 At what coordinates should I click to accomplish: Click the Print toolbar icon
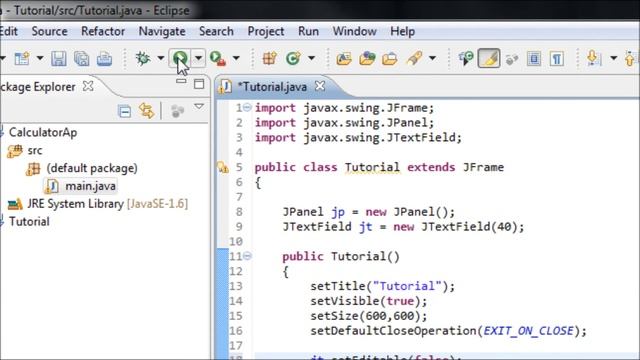(x=104, y=59)
